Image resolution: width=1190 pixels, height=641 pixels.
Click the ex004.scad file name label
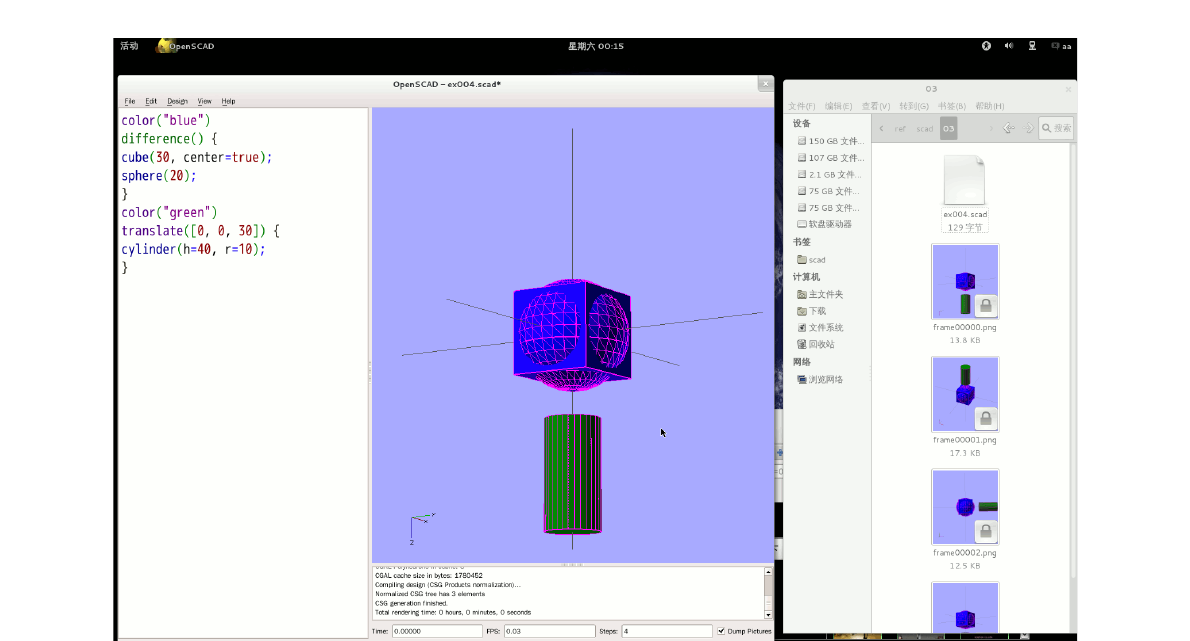pyautogui.click(x=965, y=215)
